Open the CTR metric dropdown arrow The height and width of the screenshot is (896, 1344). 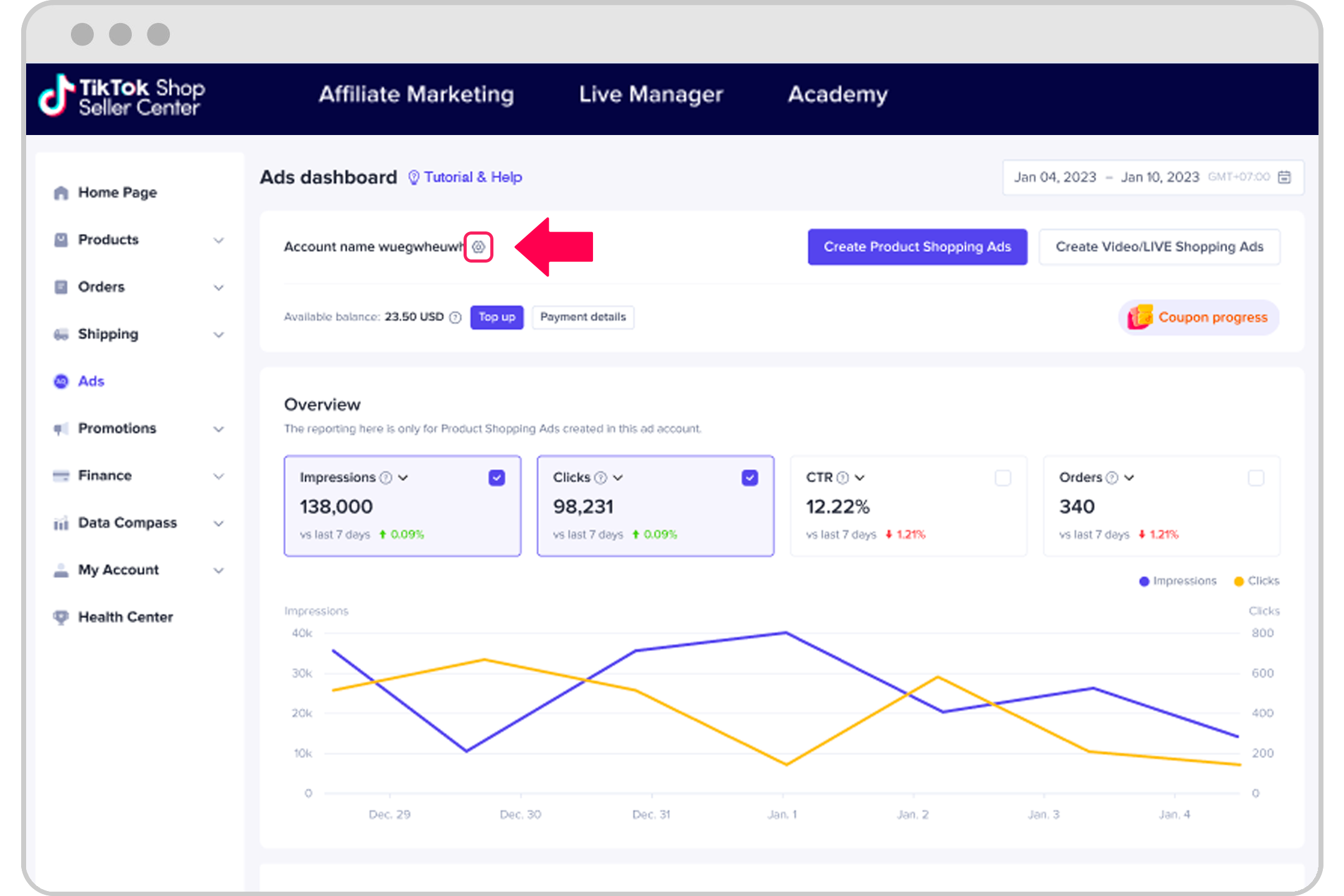(x=860, y=478)
